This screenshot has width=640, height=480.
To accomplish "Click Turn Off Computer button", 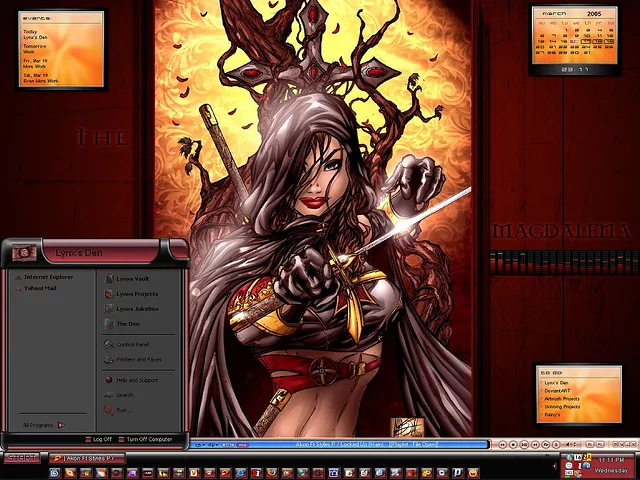I will (x=145, y=440).
